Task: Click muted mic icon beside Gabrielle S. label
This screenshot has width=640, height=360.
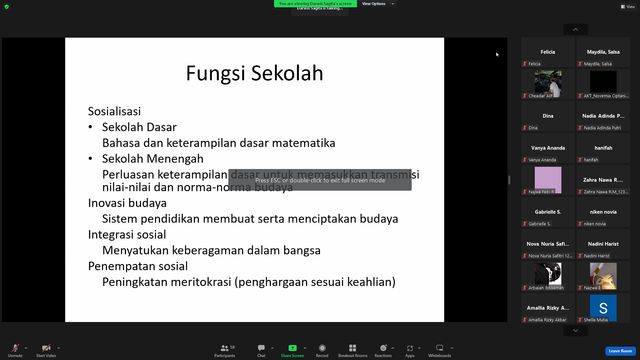Action: click(525, 224)
